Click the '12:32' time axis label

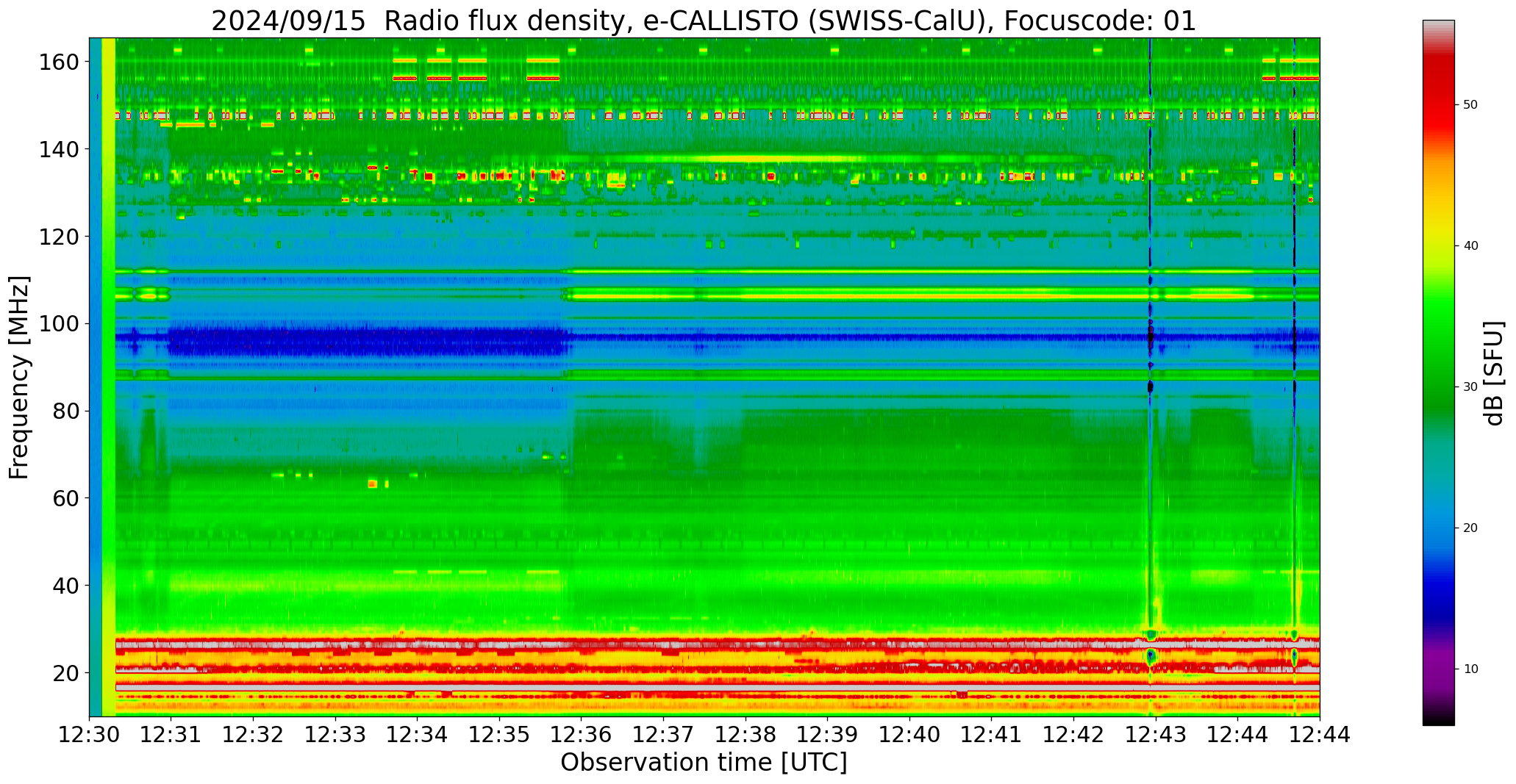[x=254, y=735]
